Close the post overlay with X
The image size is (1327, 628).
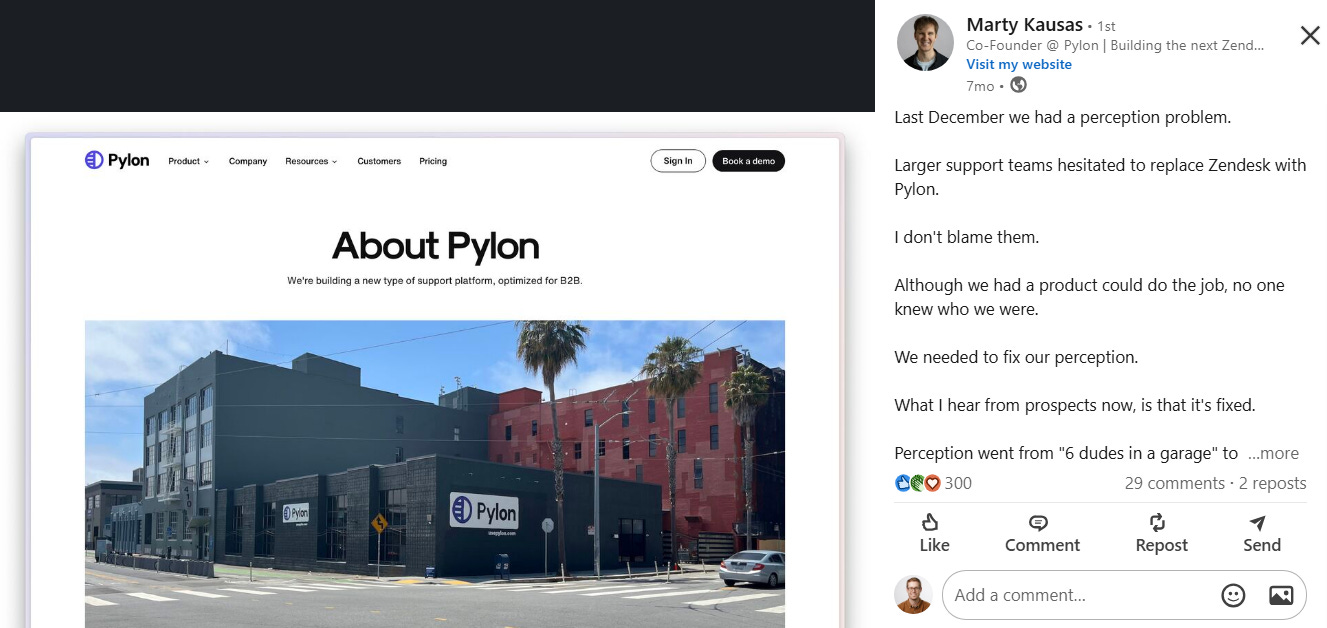[1309, 36]
